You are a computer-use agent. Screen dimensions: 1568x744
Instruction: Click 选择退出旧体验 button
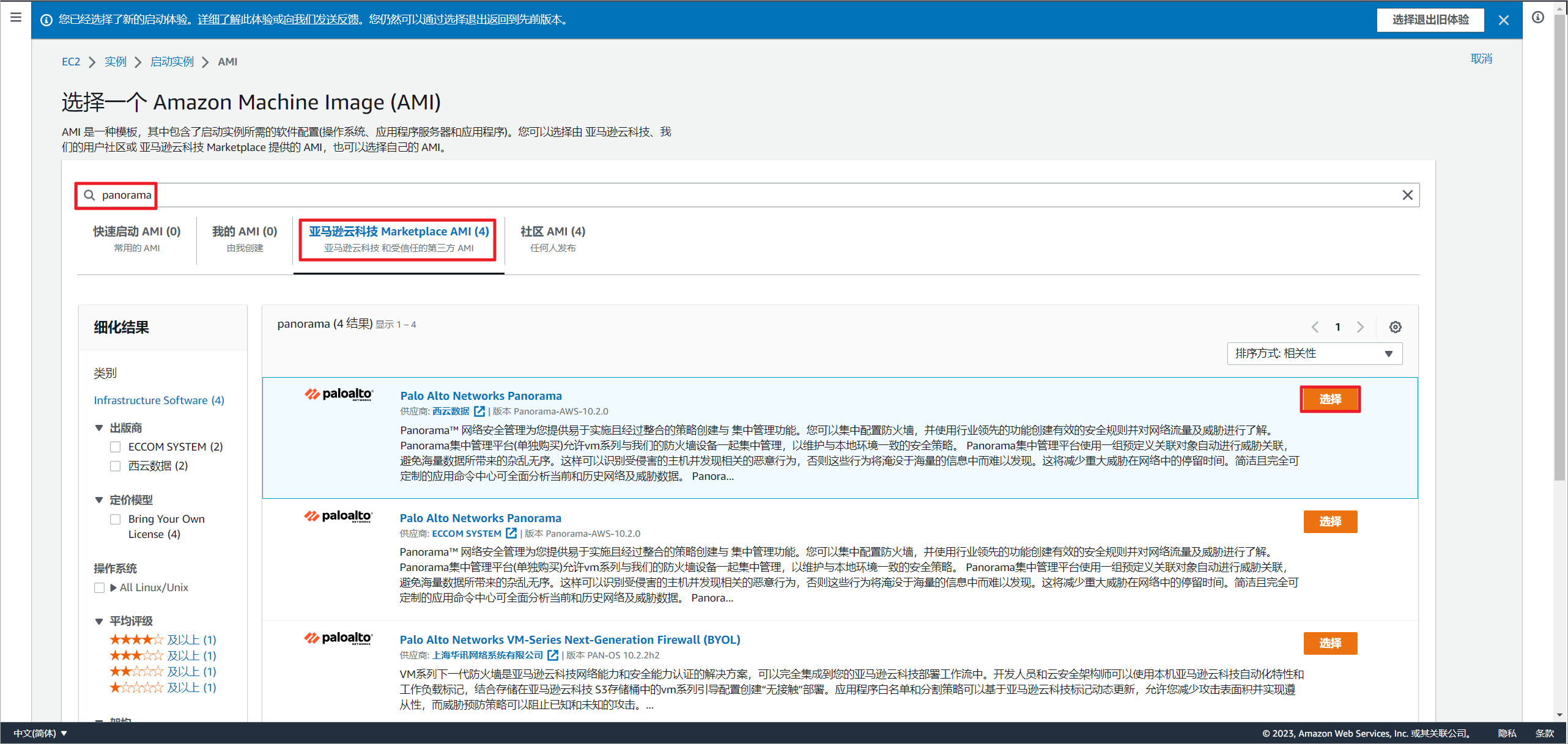pos(1430,20)
